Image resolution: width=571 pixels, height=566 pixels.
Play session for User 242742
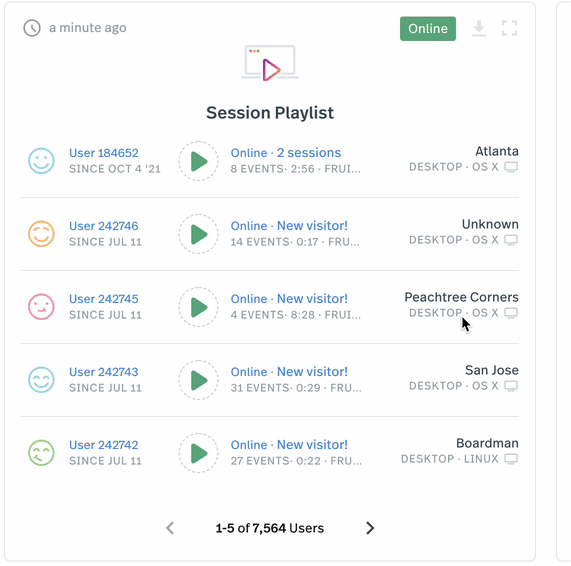coord(198,453)
